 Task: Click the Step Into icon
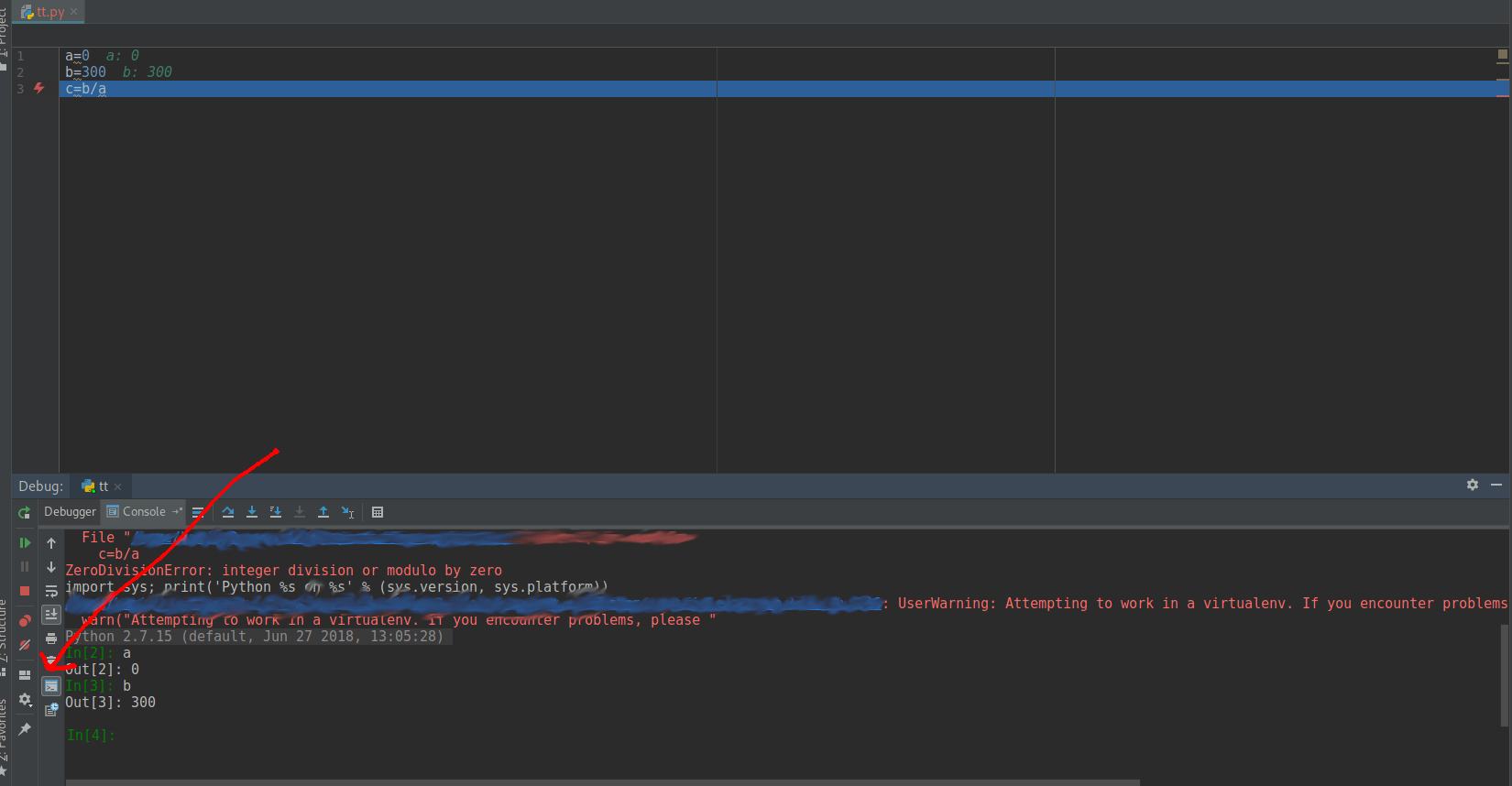tap(252, 512)
